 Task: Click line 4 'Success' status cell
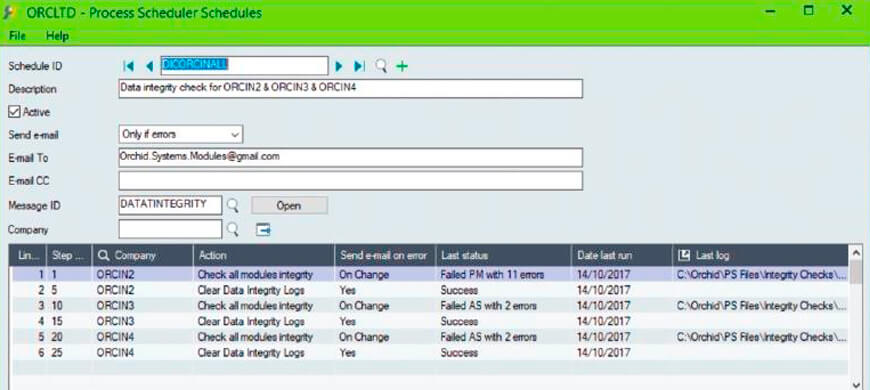[503, 321]
